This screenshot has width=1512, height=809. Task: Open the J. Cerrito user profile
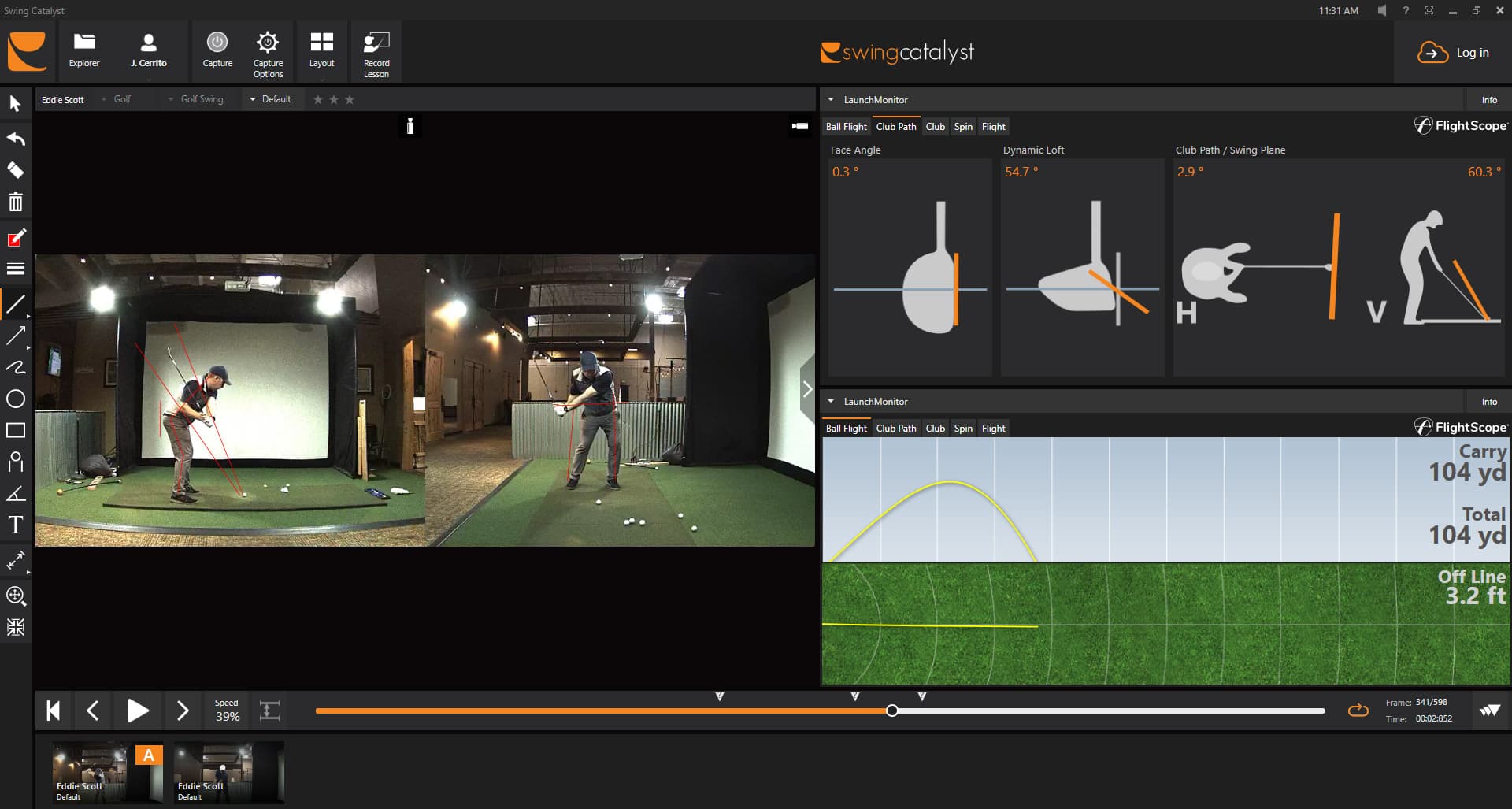point(148,51)
